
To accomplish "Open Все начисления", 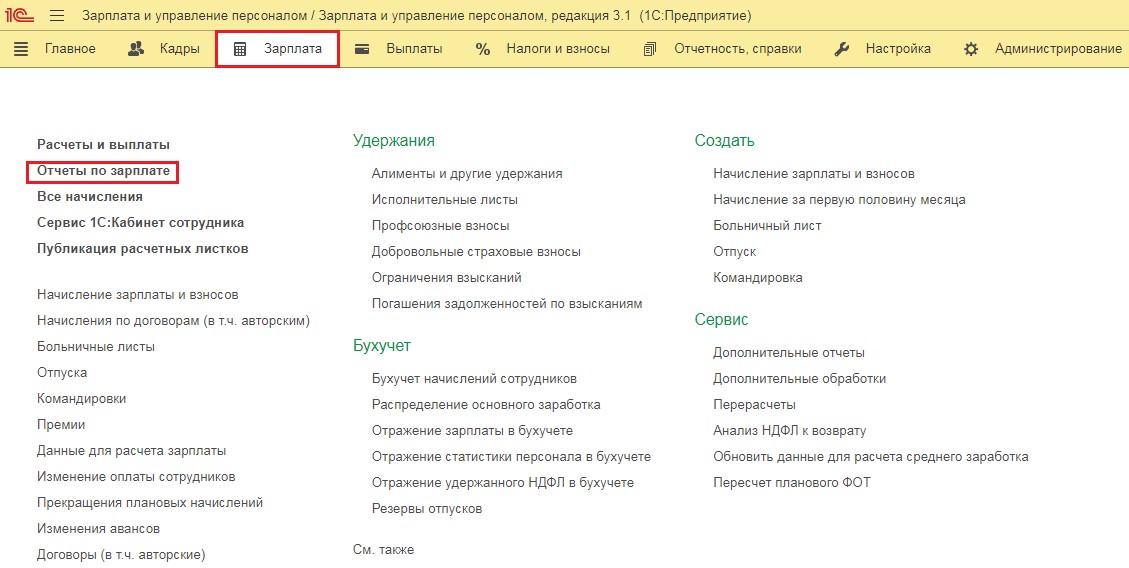I will pyautogui.click(x=90, y=197).
